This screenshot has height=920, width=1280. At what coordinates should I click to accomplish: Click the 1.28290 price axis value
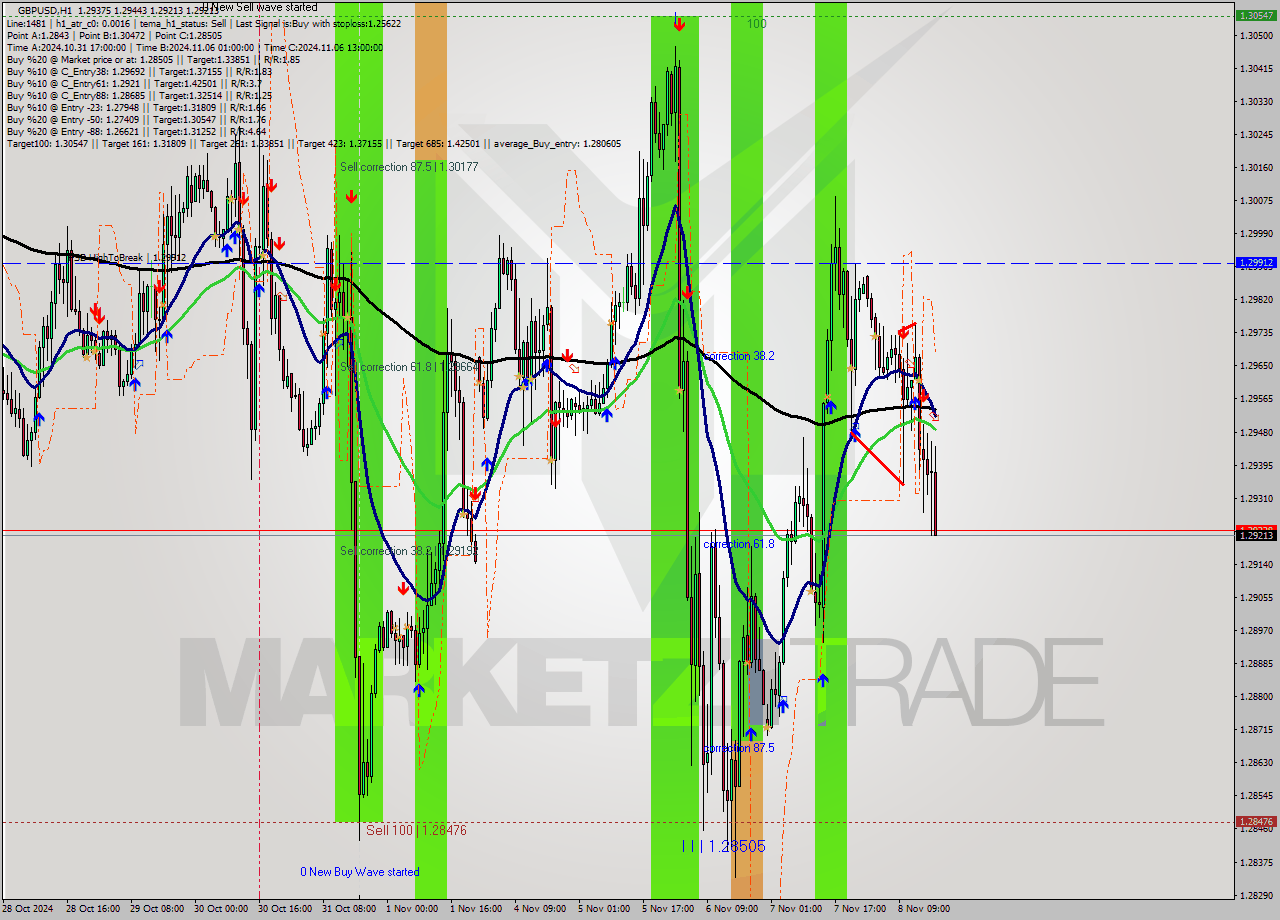(1256, 895)
